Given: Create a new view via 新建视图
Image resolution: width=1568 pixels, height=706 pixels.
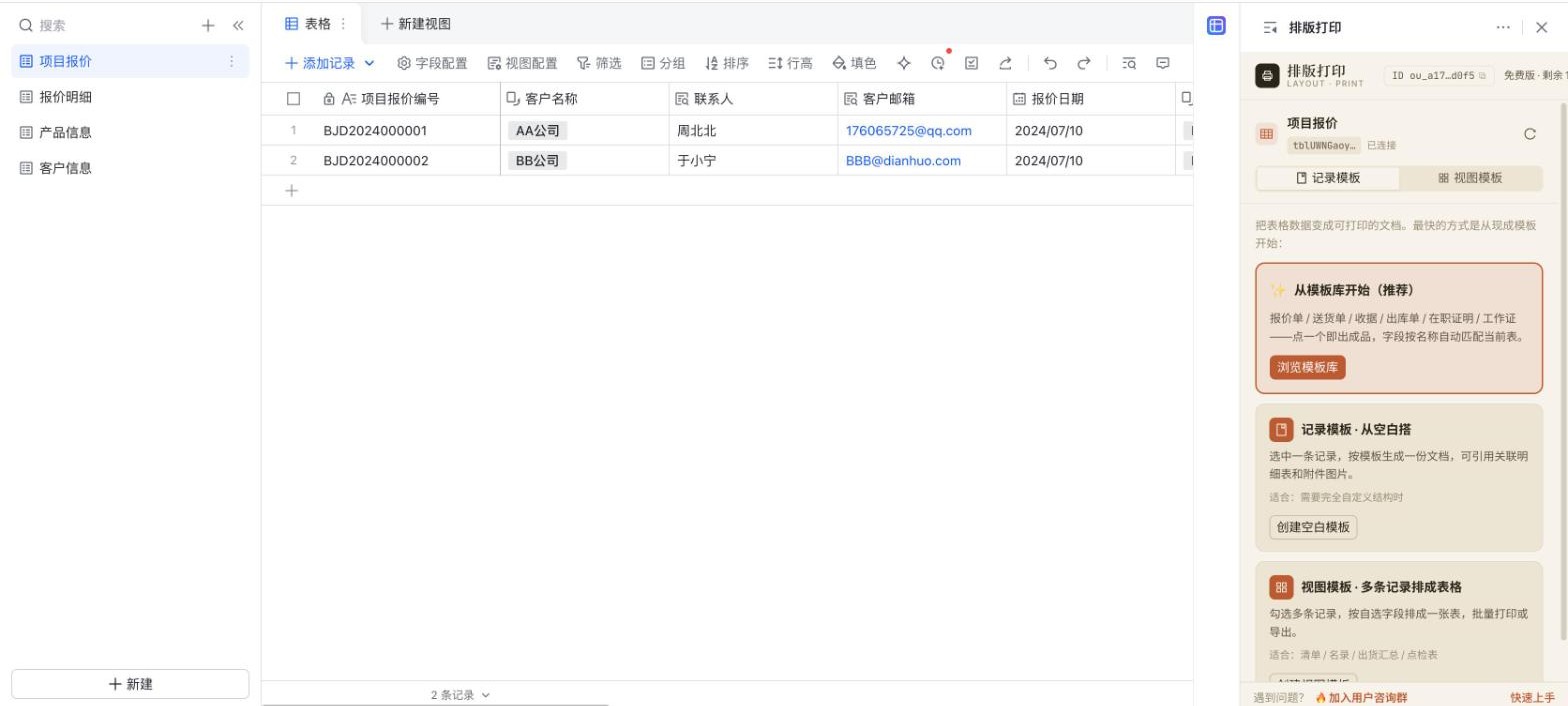Looking at the screenshot, I should [x=416, y=24].
